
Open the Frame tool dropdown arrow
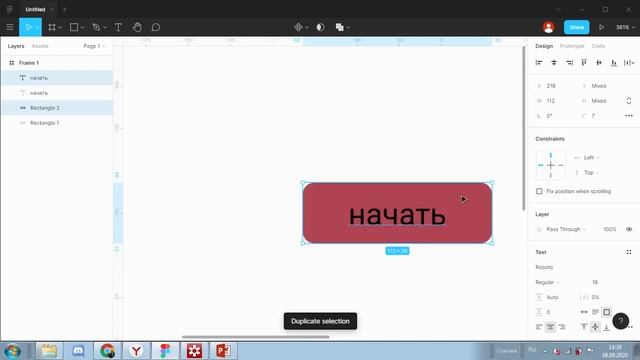click(x=60, y=27)
